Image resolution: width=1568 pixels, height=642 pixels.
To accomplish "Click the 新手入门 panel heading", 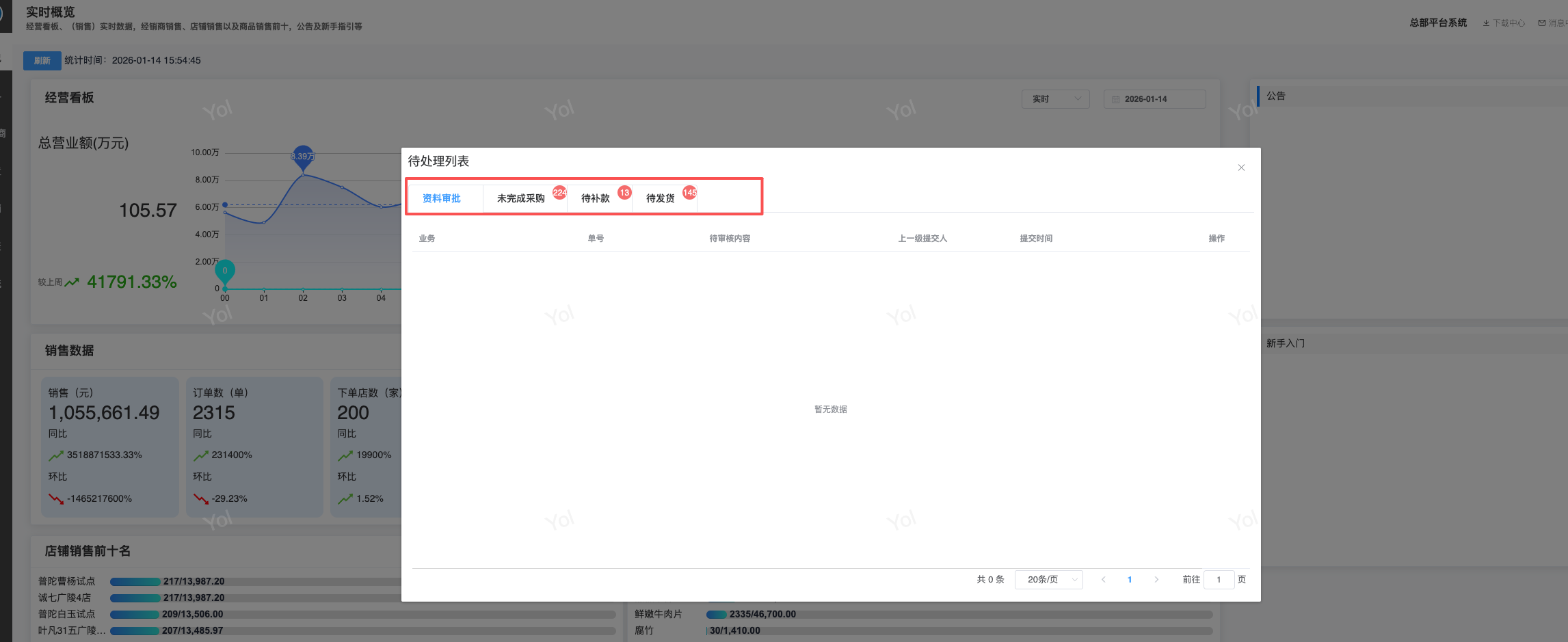I will 1286,343.
